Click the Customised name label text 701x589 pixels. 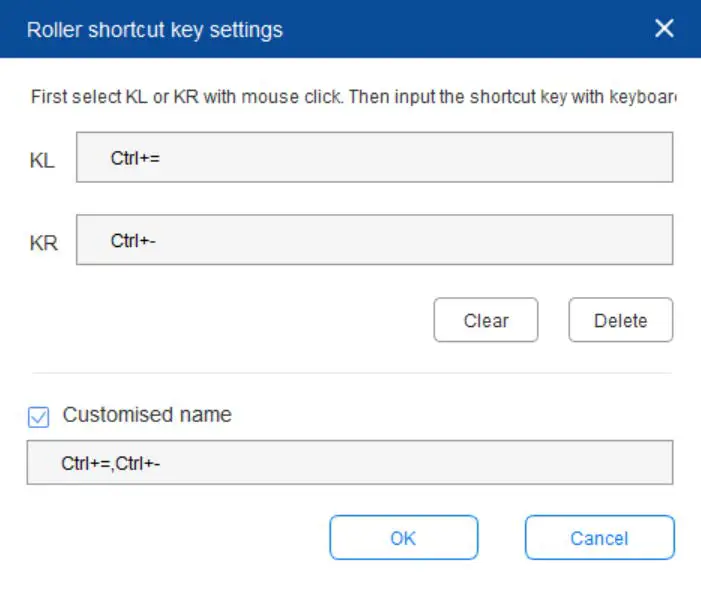click(147, 414)
